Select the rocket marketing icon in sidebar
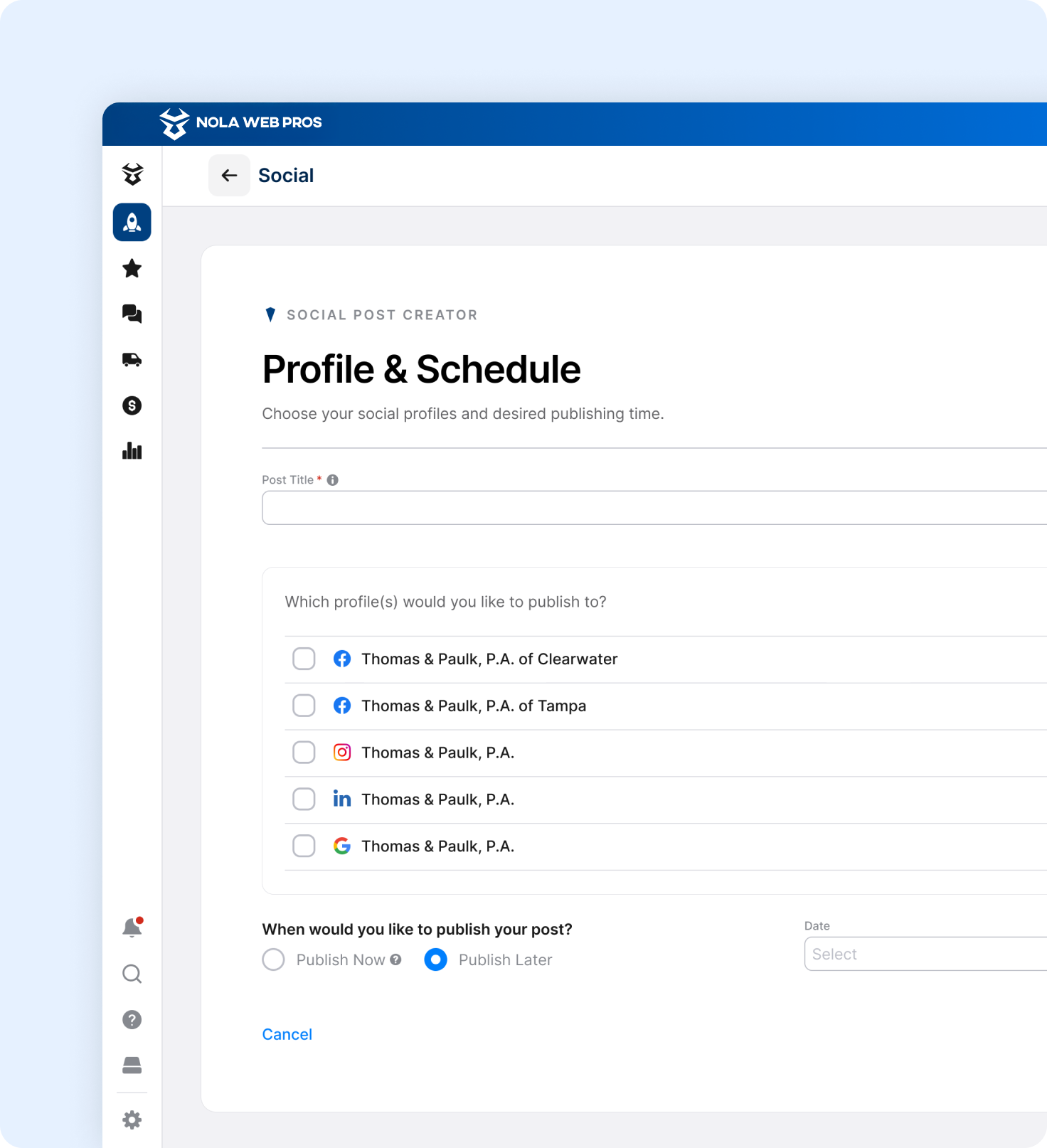 pos(132,223)
